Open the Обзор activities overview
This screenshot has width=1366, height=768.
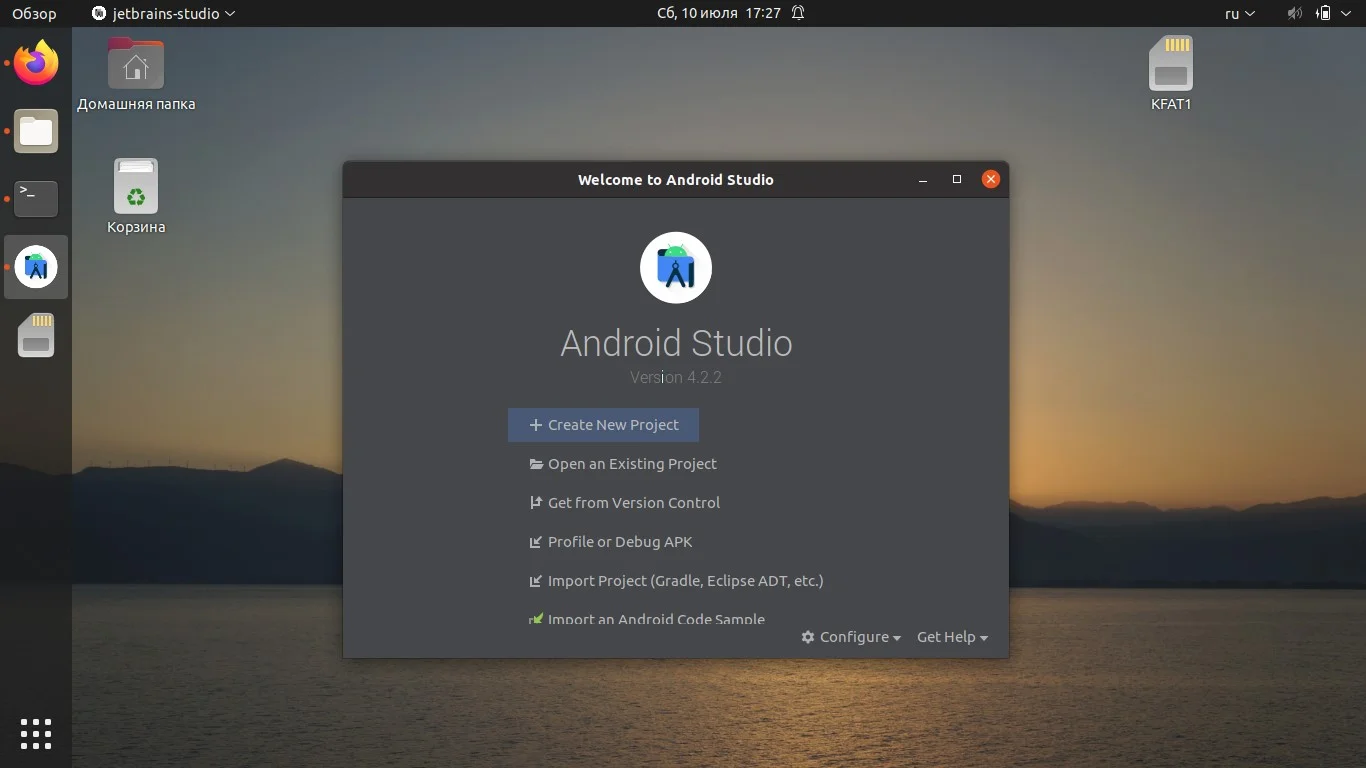34,13
